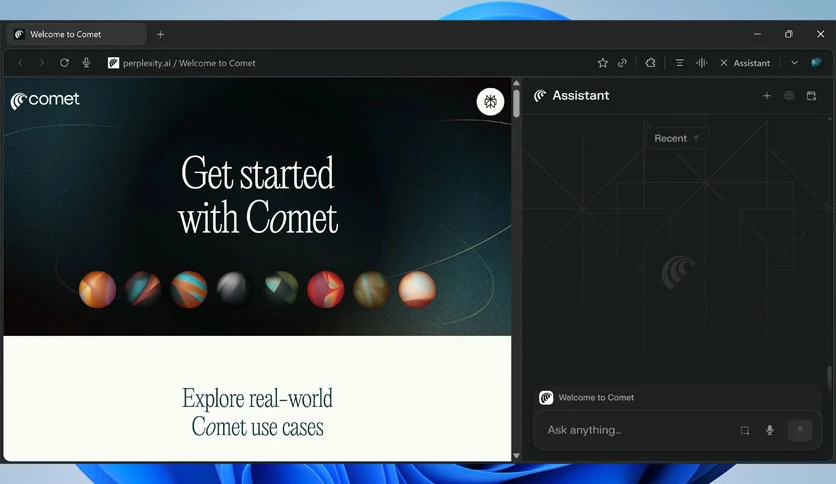This screenshot has width=836, height=484.
Task: Select the dark teal-red planet sphere
Action: (x=143, y=288)
